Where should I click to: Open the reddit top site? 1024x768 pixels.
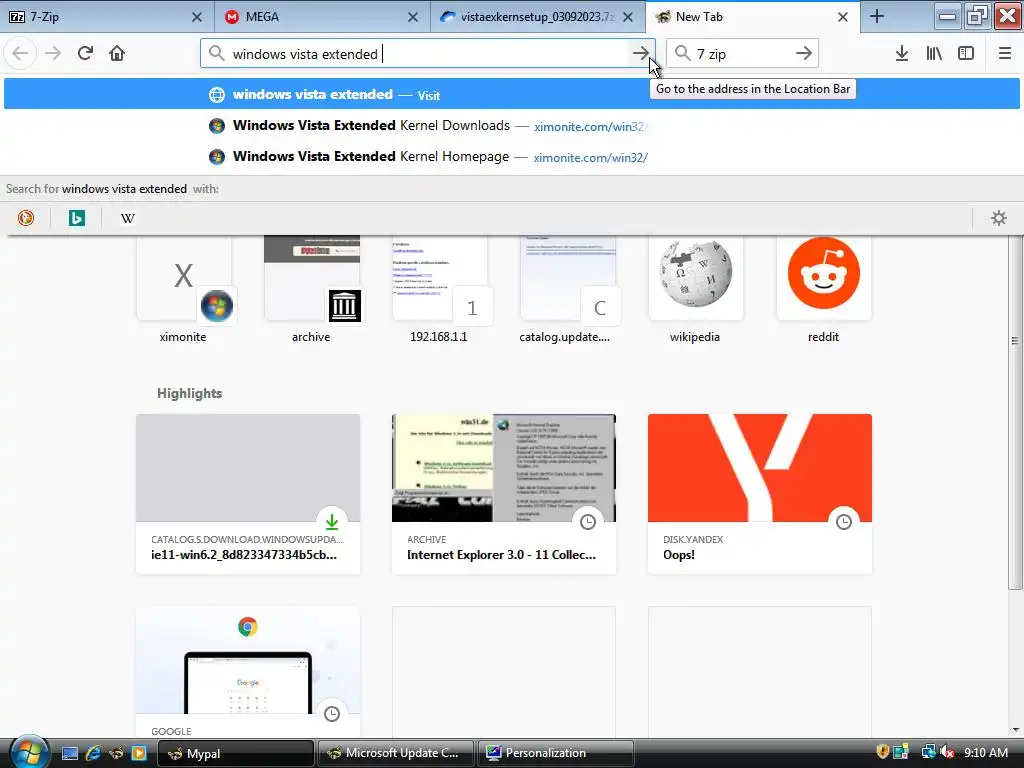tap(824, 288)
